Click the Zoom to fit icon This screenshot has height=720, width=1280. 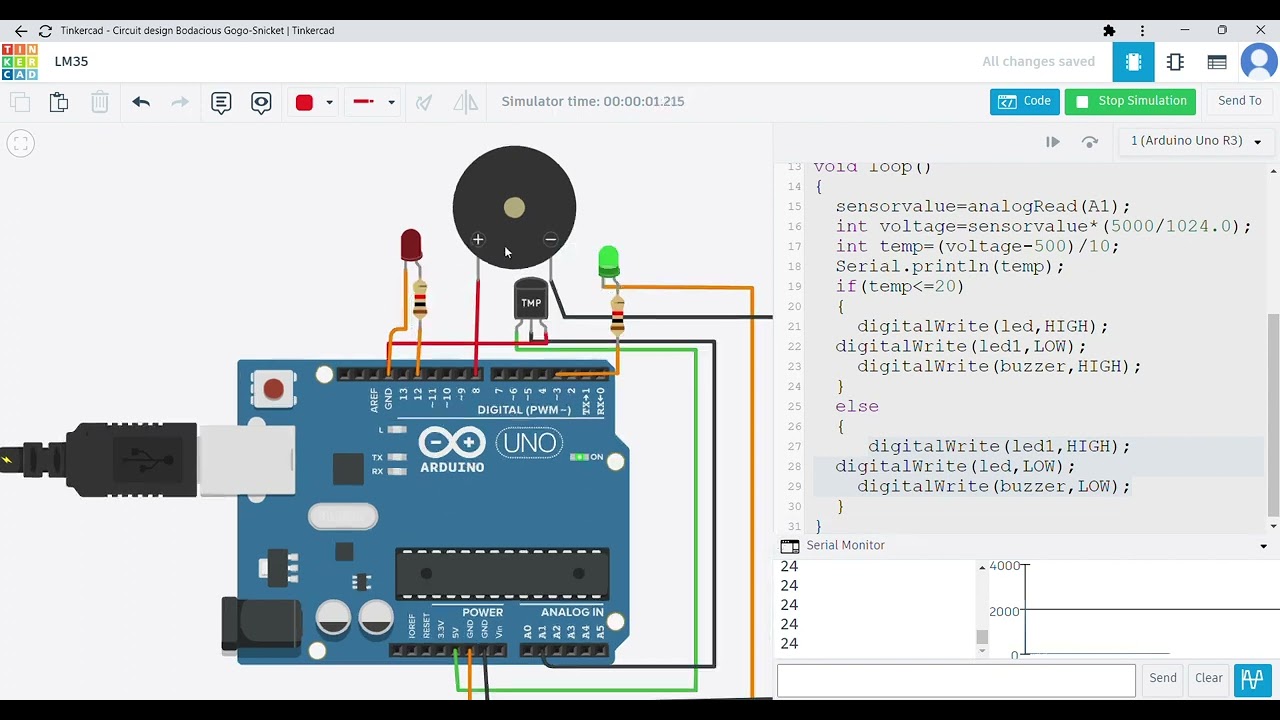pyautogui.click(x=20, y=143)
